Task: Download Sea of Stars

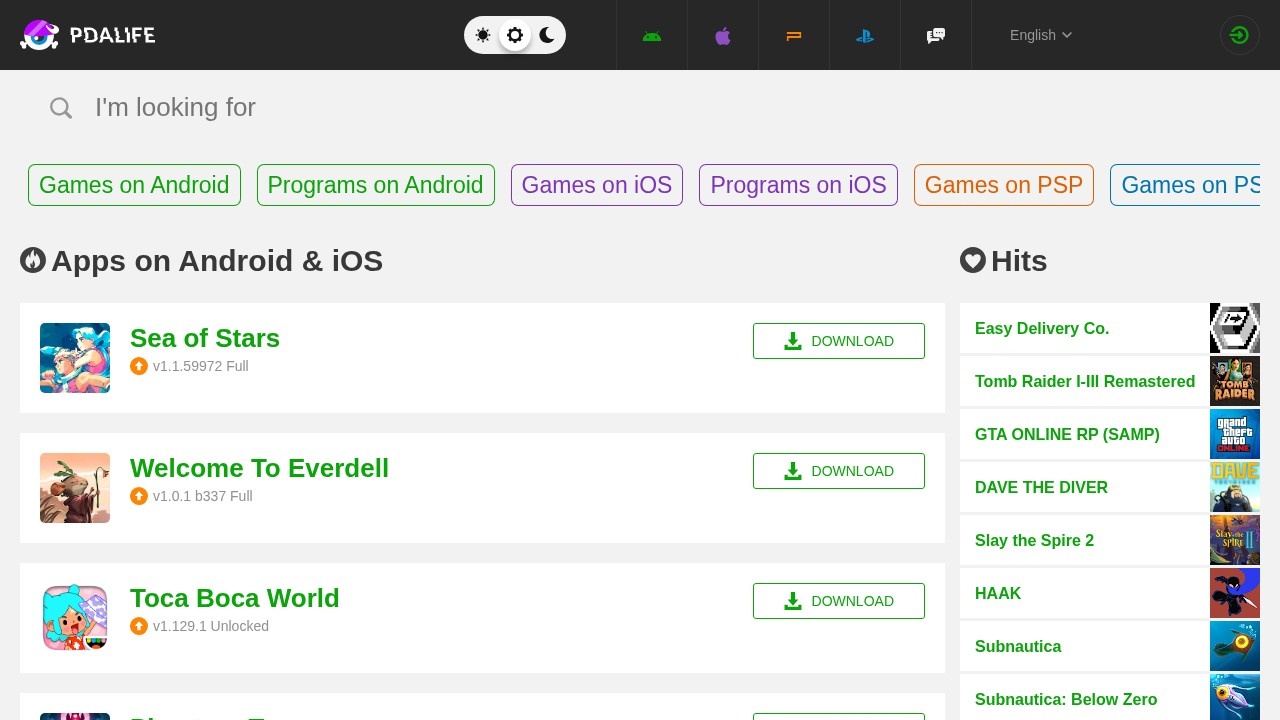Action: (839, 341)
